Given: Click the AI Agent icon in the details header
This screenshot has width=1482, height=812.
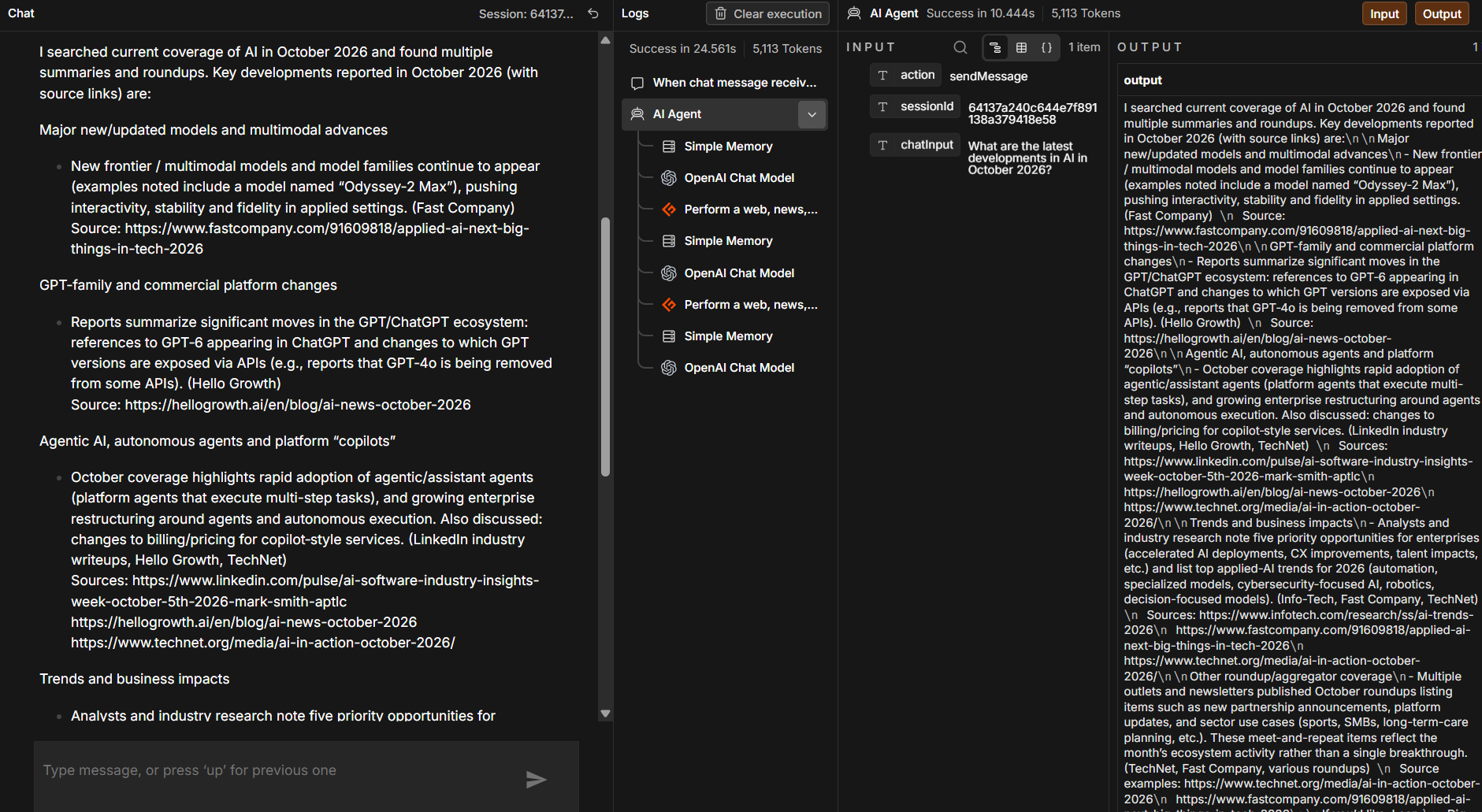Looking at the screenshot, I should click(x=854, y=13).
